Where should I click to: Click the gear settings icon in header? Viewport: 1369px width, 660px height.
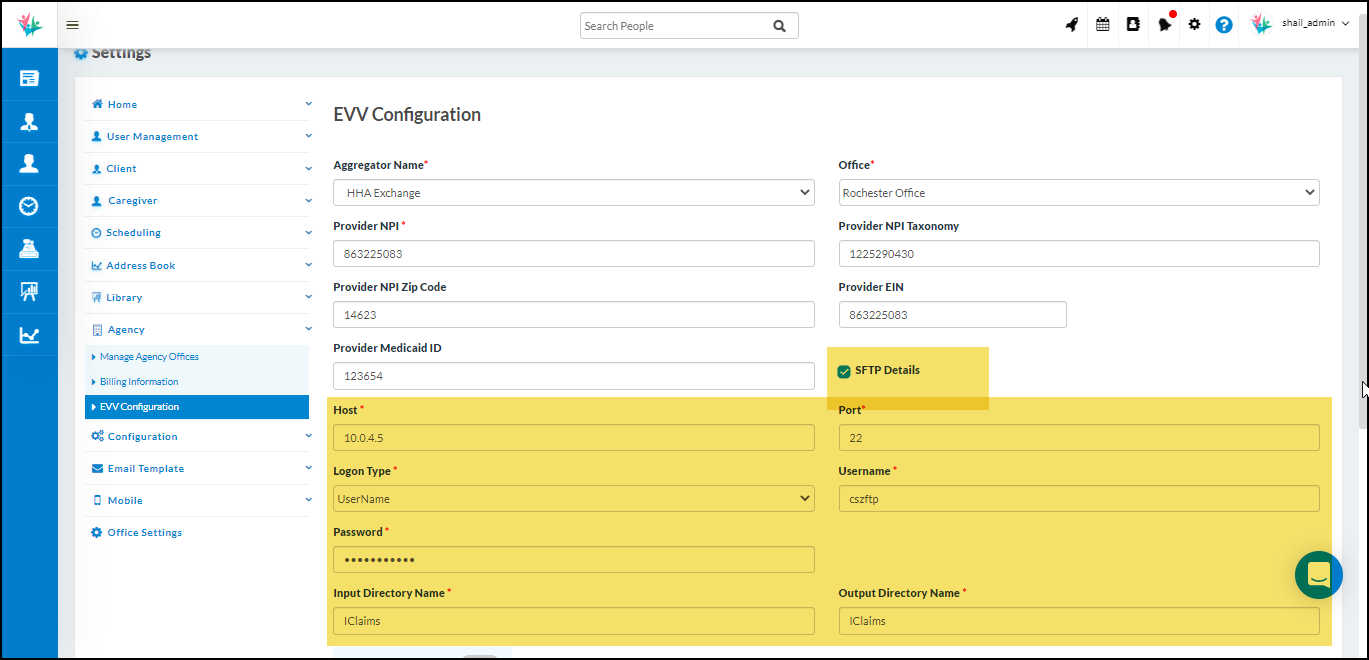[x=1194, y=25]
